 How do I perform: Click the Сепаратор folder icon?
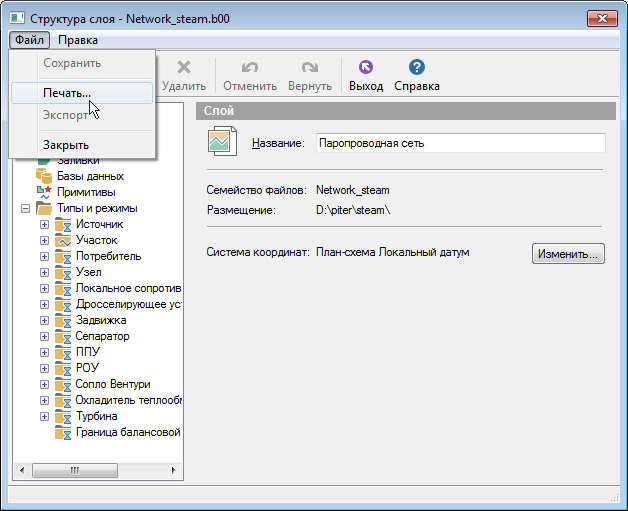click(63, 337)
